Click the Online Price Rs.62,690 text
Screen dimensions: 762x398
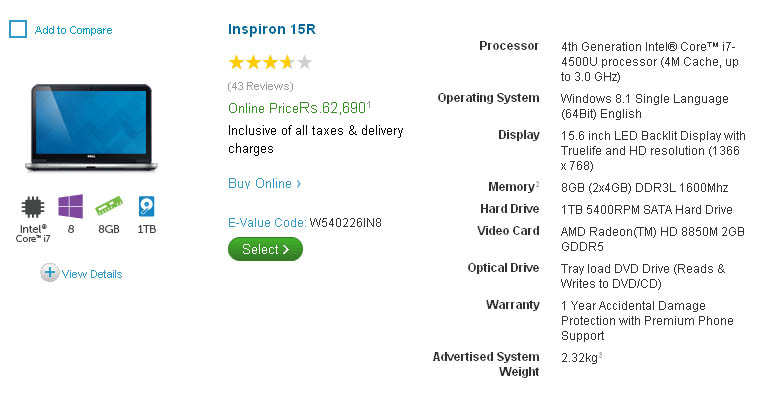(x=298, y=108)
